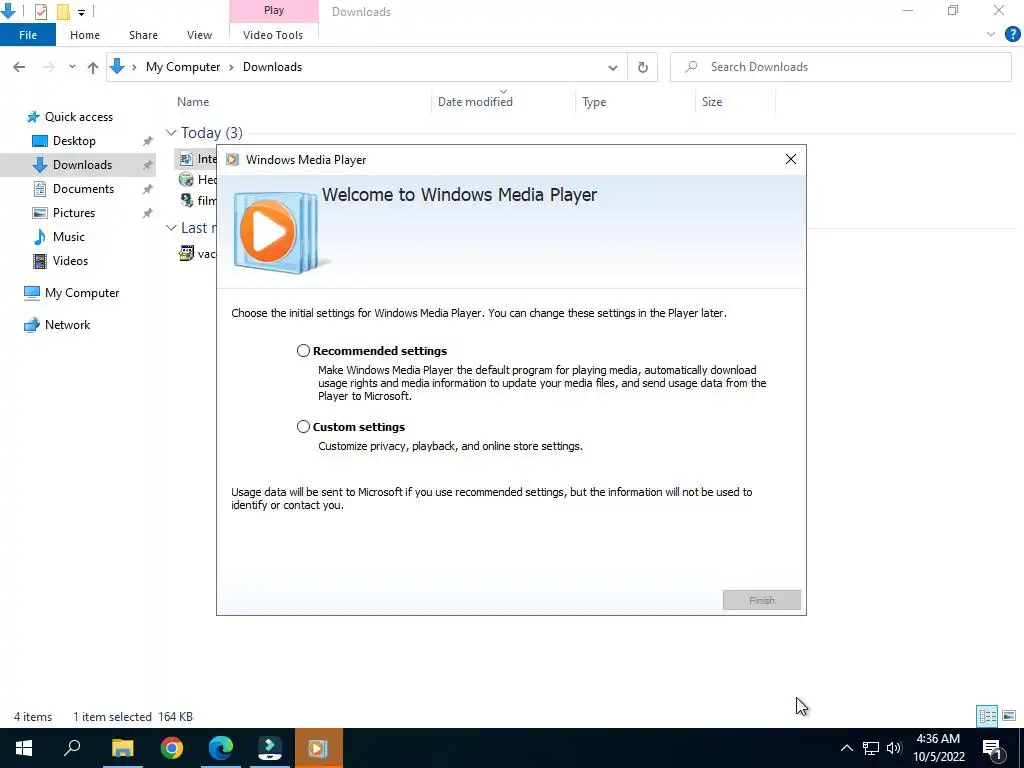The width and height of the screenshot is (1024, 768).
Task: Open taskbar search magnifier
Action: [x=72, y=748]
